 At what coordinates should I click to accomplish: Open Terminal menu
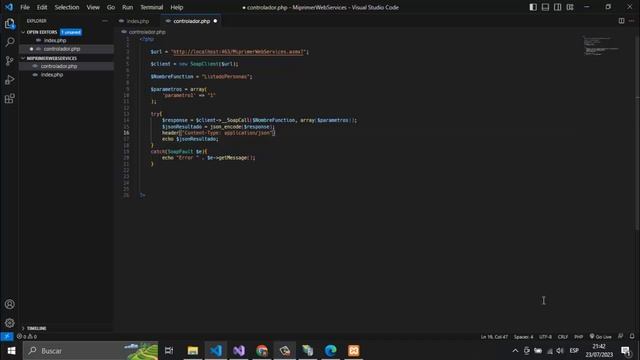(x=151, y=7)
